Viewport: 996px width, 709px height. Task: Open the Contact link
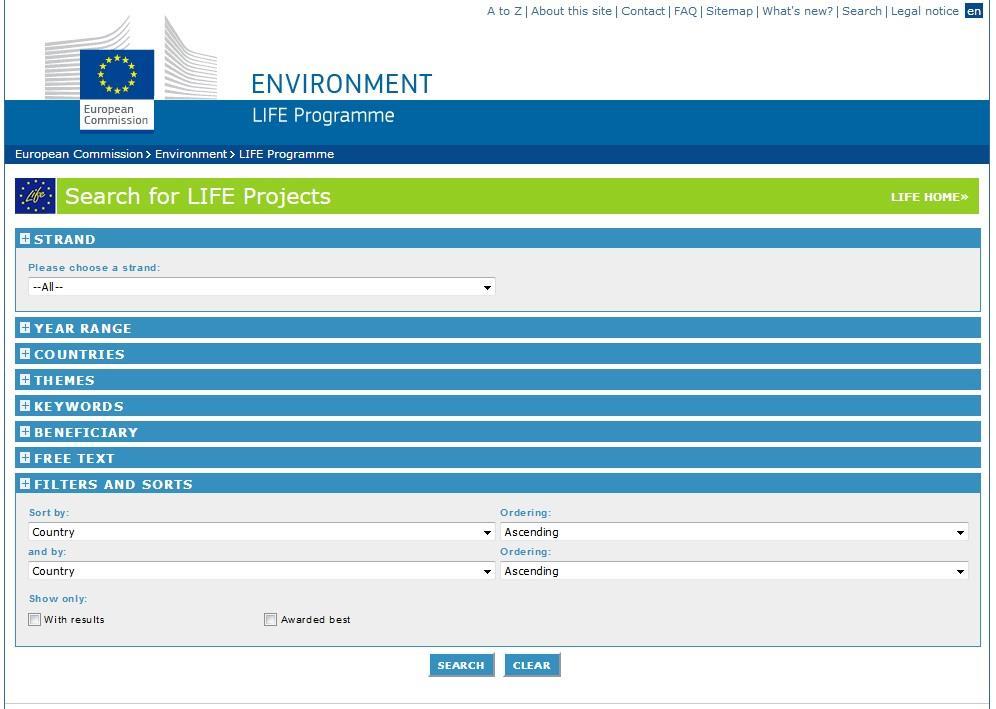(x=643, y=11)
